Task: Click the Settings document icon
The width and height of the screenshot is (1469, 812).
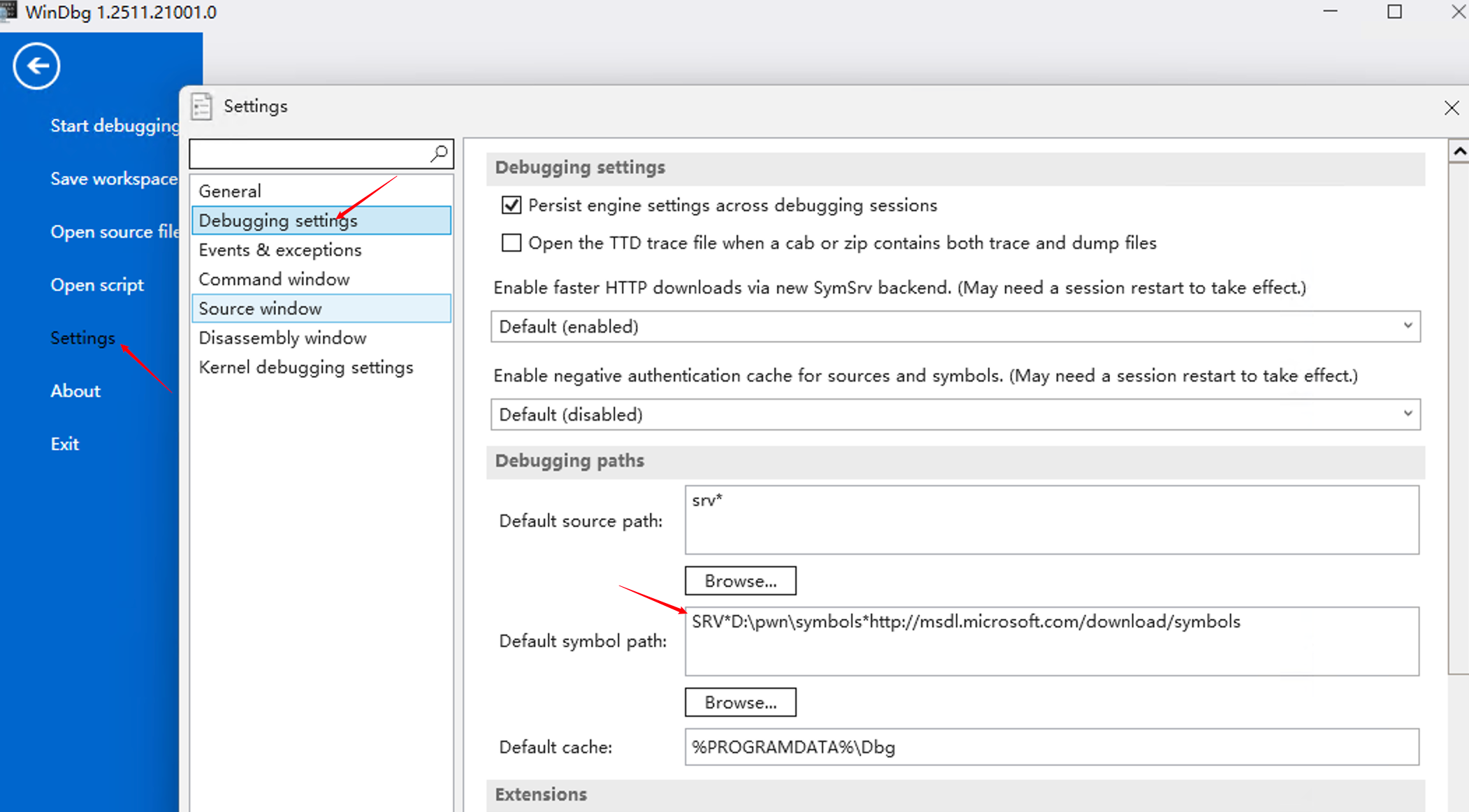Action: (201, 106)
